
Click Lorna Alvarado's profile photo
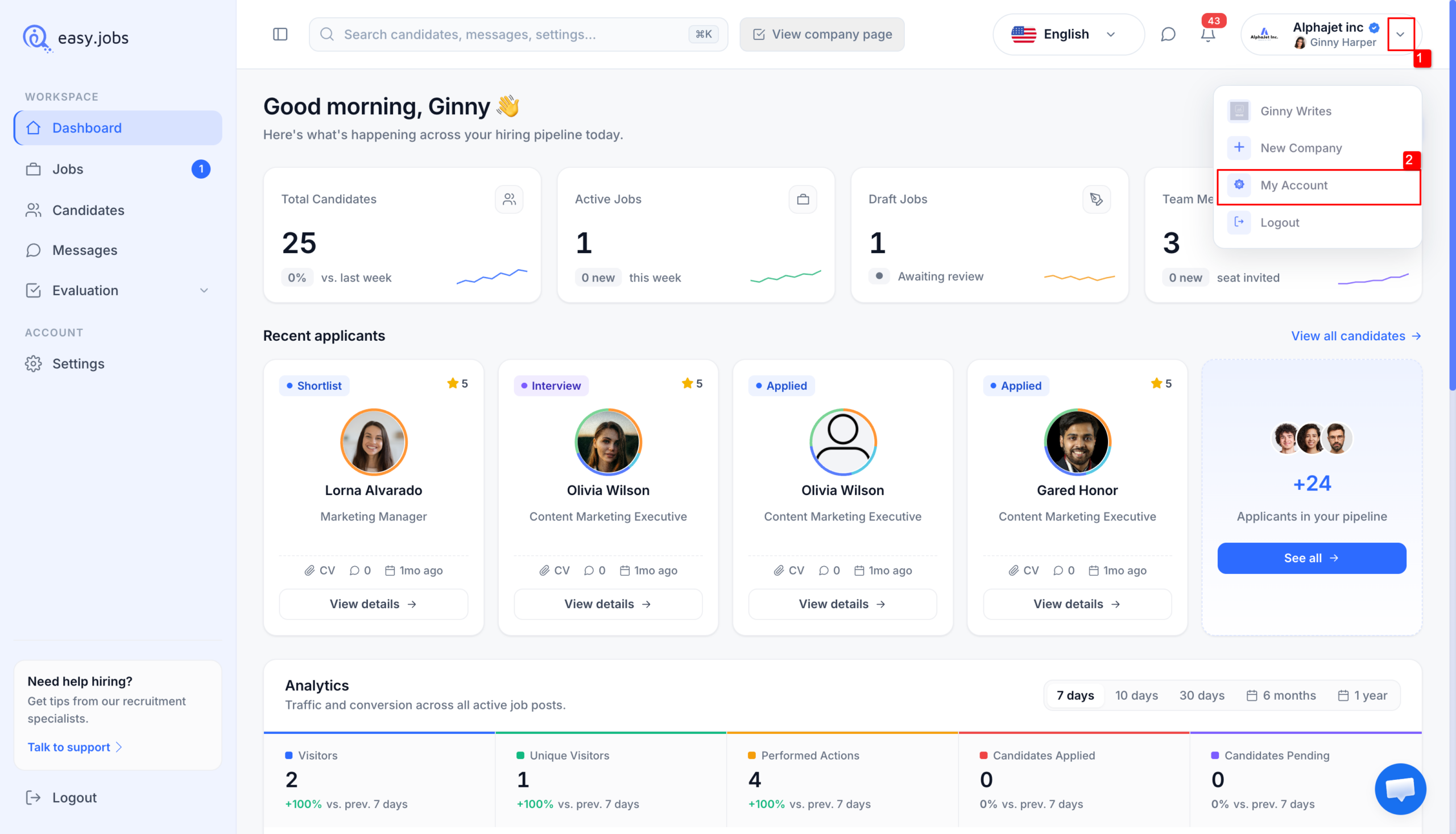[374, 441]
